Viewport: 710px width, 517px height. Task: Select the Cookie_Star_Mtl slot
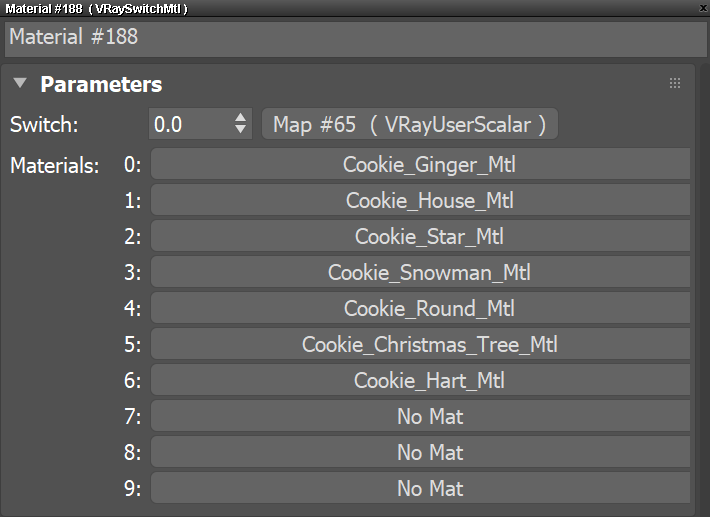[x=420, y=236]
